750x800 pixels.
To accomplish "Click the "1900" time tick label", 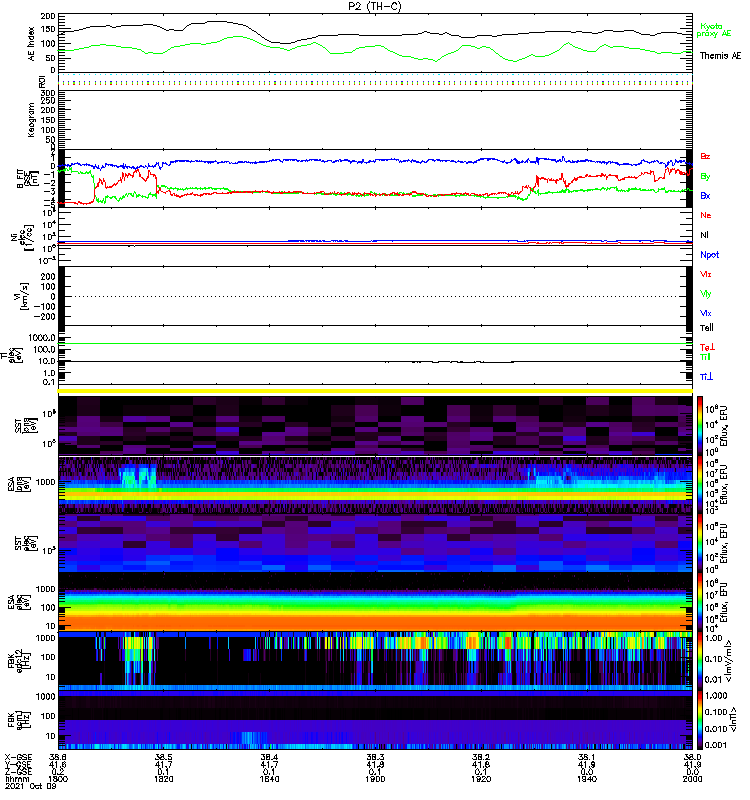I will coord(375,779).
